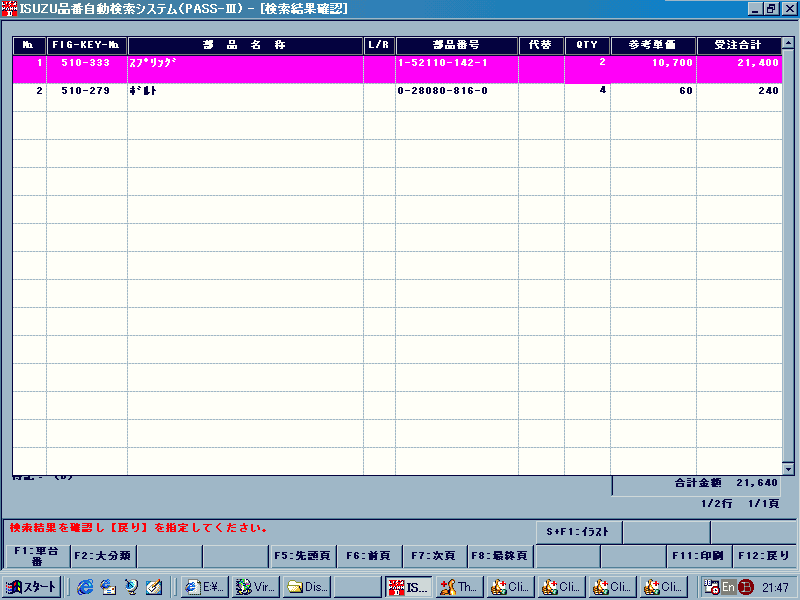The image size is (800, 600).
Task: Return using the F12:戻り button
Action: (764, 556)
